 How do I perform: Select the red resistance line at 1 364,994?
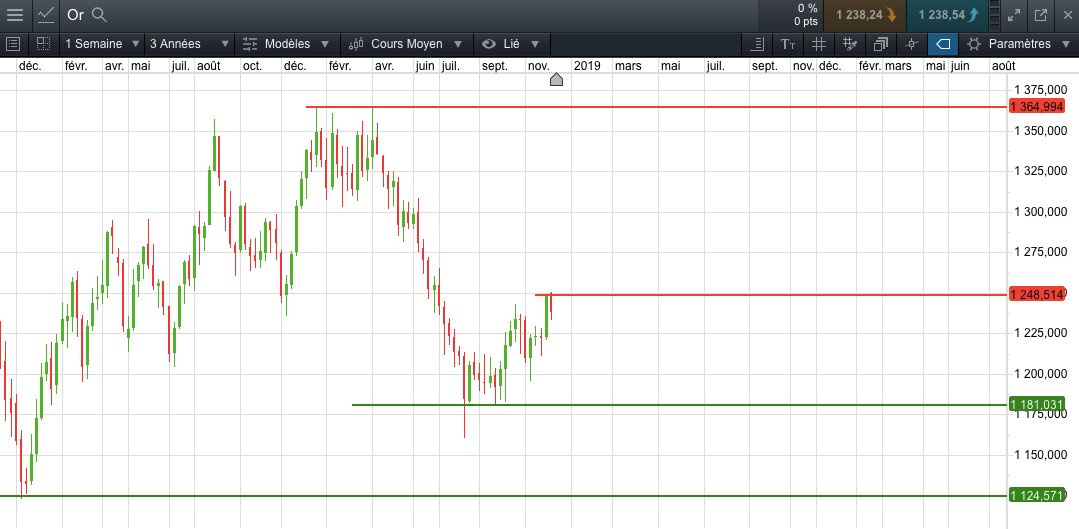(657, 107)
